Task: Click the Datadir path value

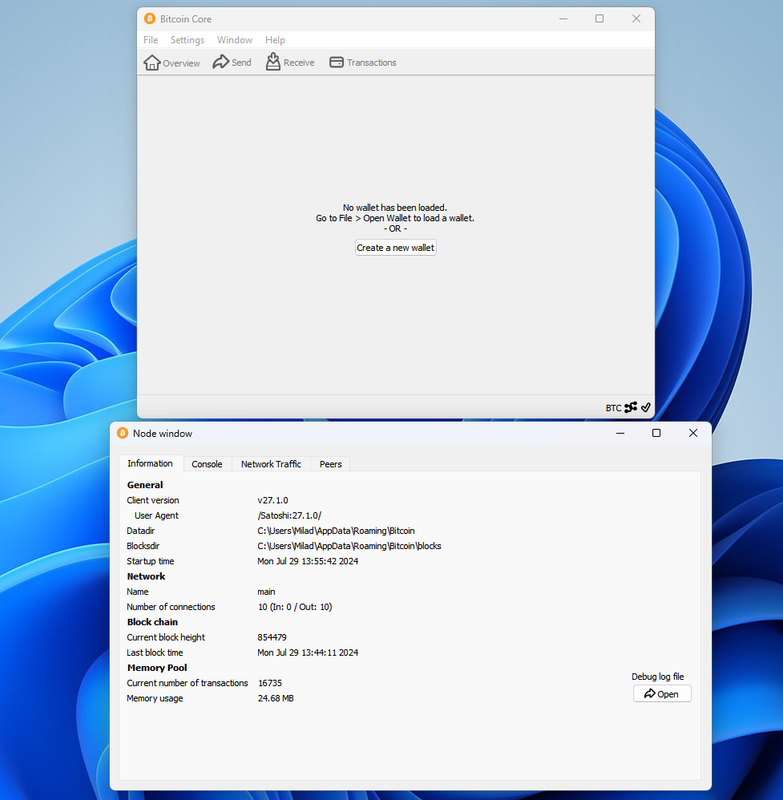Action: (336, 531)
